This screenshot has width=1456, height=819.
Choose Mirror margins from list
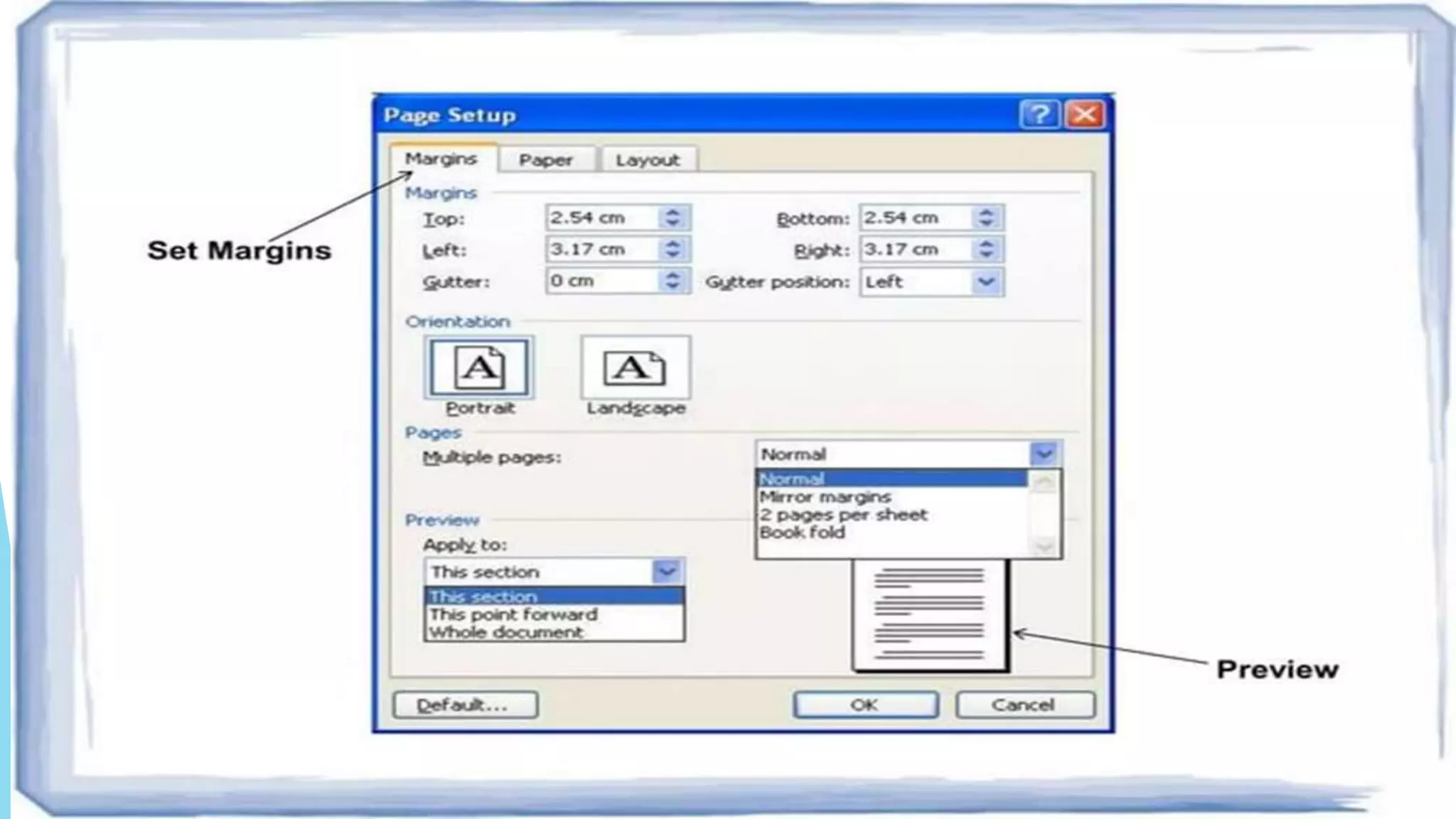click(x=825, y=497)
